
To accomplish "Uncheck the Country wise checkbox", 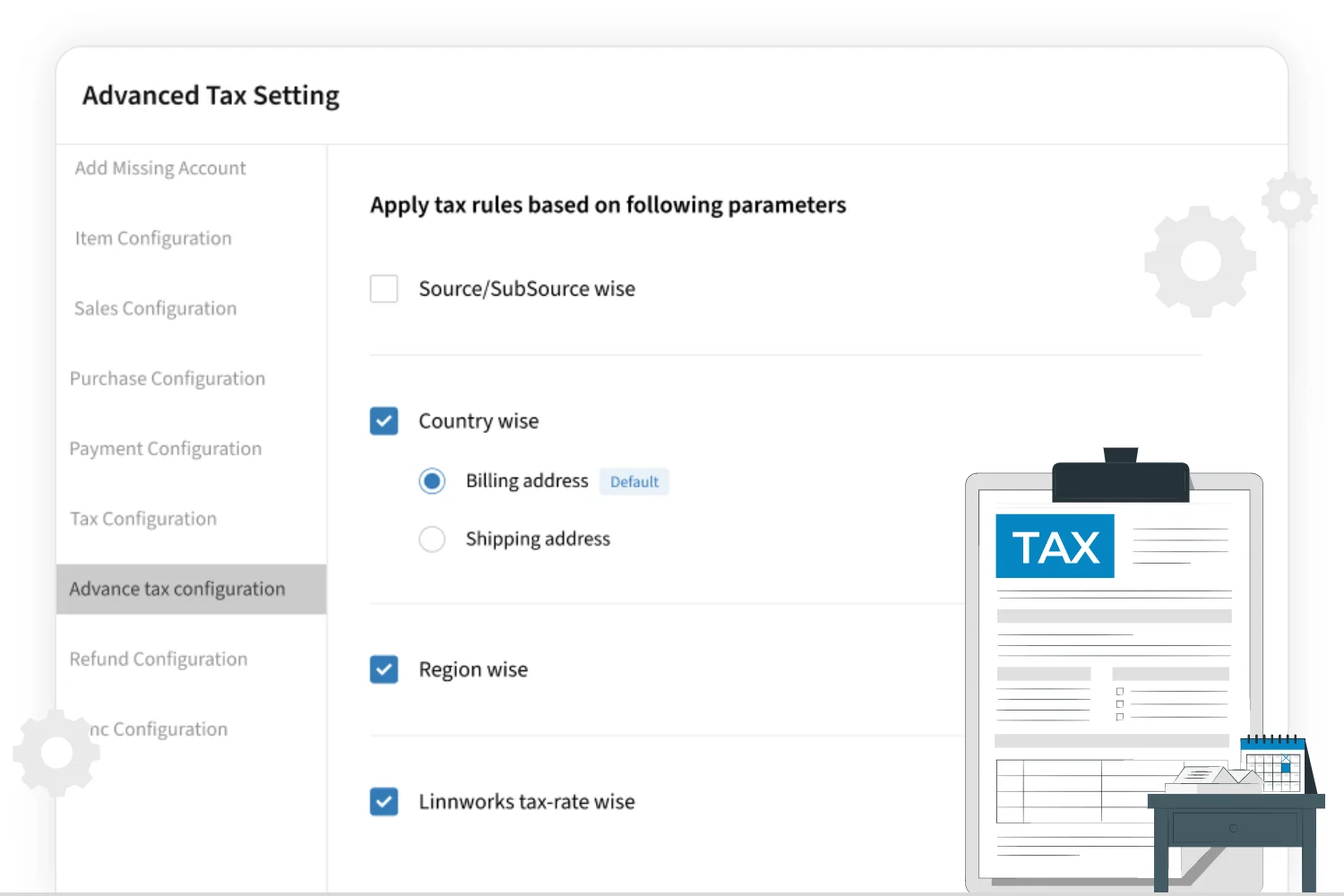I will 383,421.
